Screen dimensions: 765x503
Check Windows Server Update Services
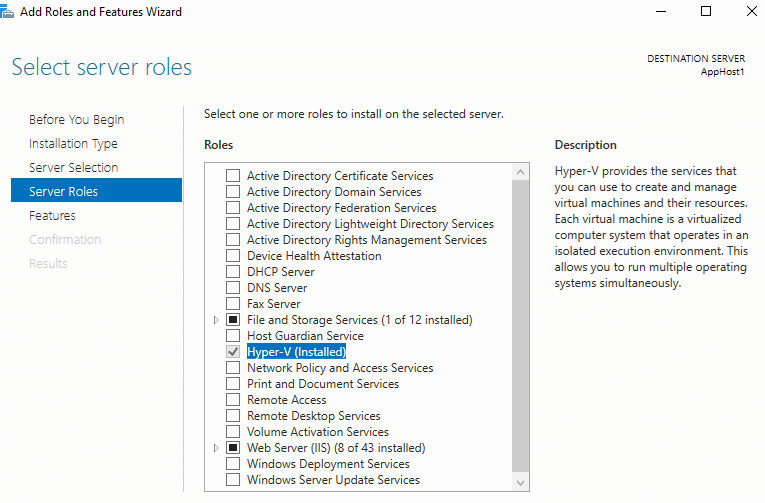233,480
